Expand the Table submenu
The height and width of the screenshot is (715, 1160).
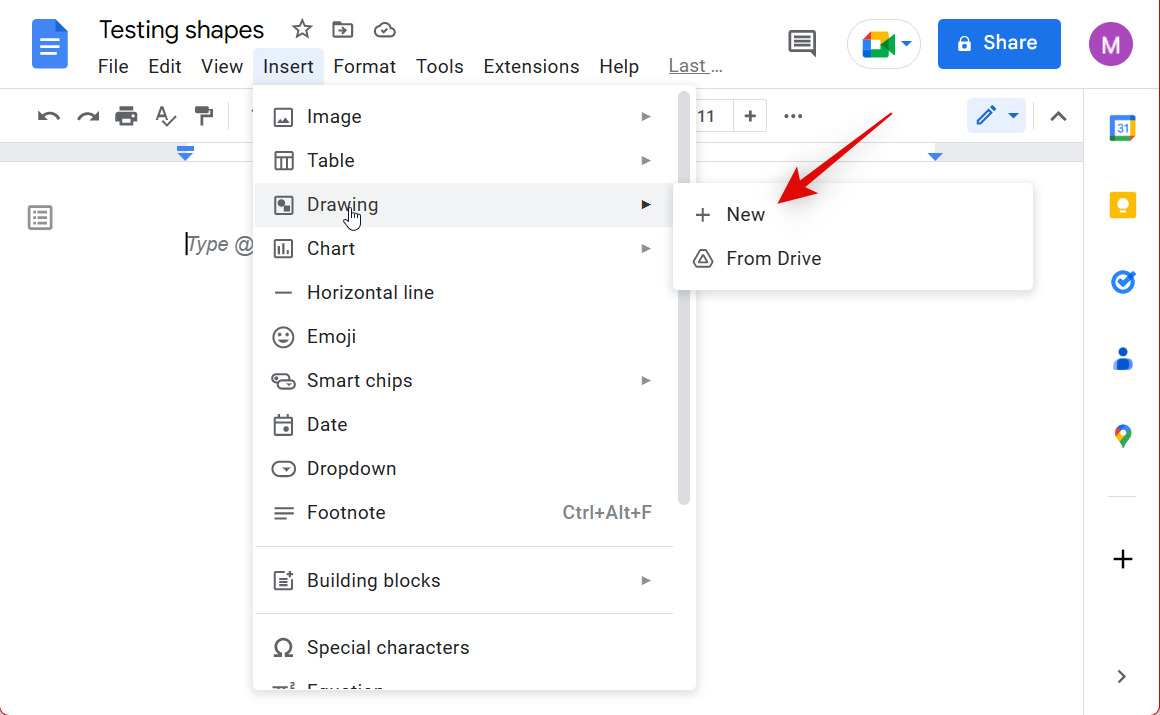click(x=464, y=161)
